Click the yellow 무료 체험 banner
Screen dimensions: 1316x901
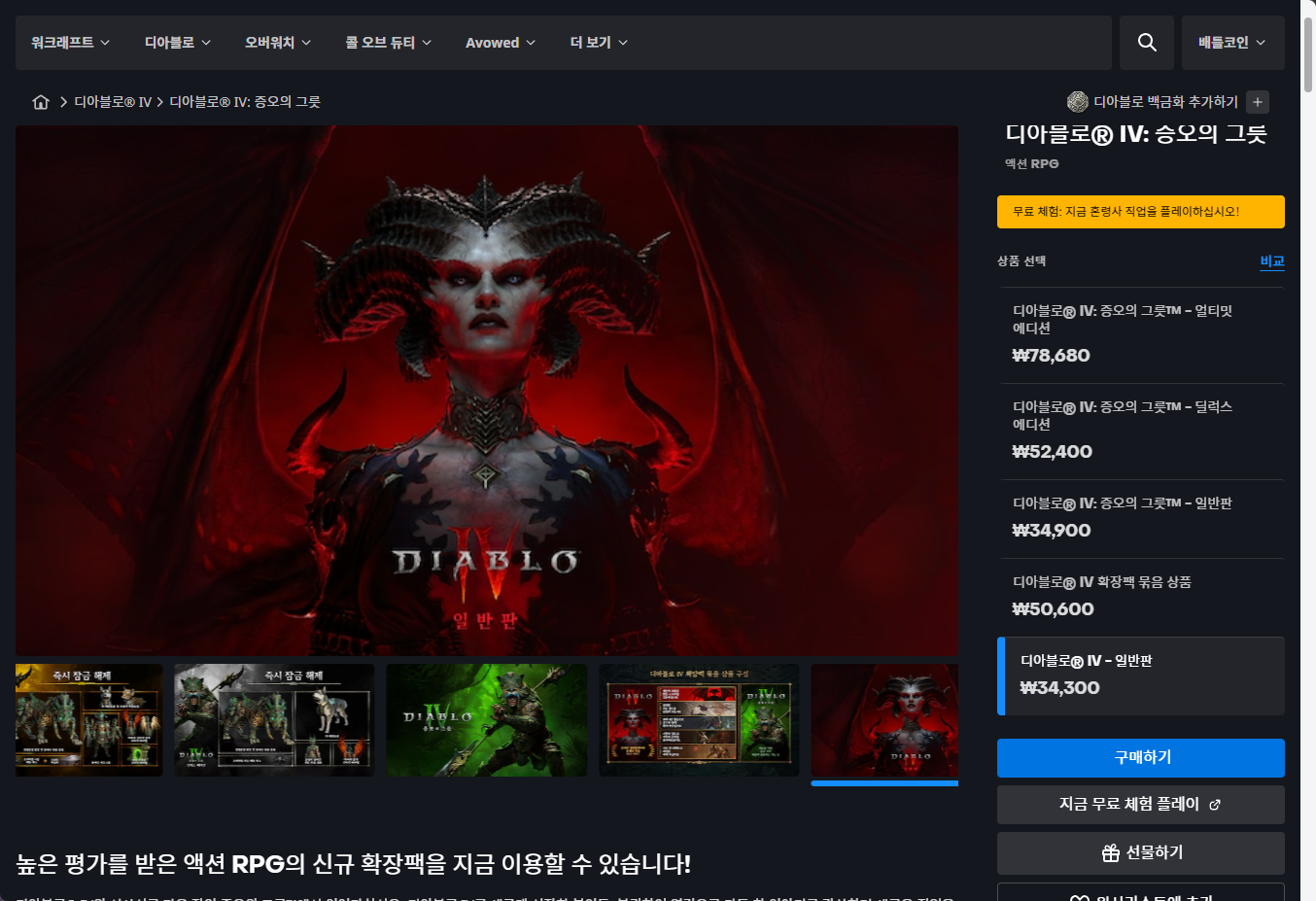coord(1141,212)
